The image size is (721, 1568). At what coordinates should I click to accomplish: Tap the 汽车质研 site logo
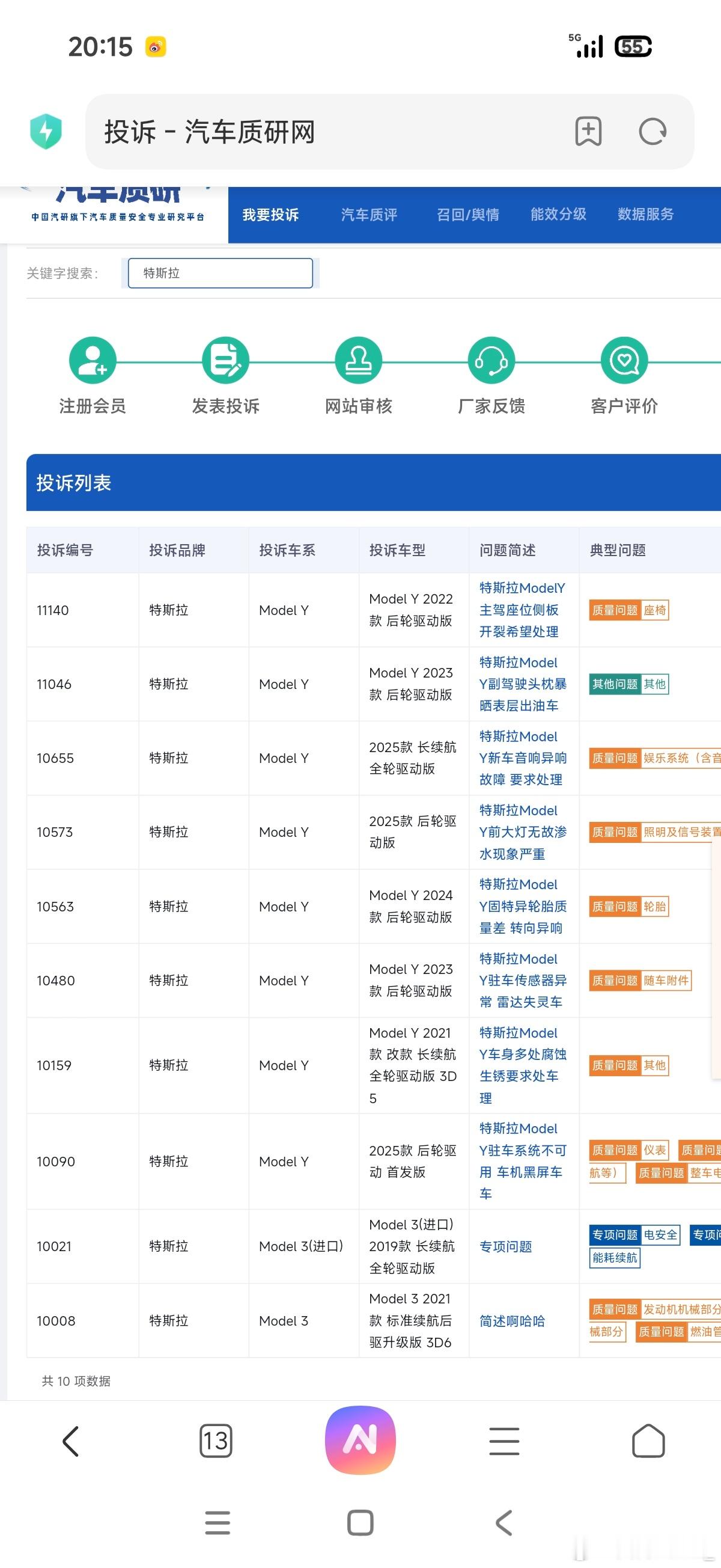(118, 204)
